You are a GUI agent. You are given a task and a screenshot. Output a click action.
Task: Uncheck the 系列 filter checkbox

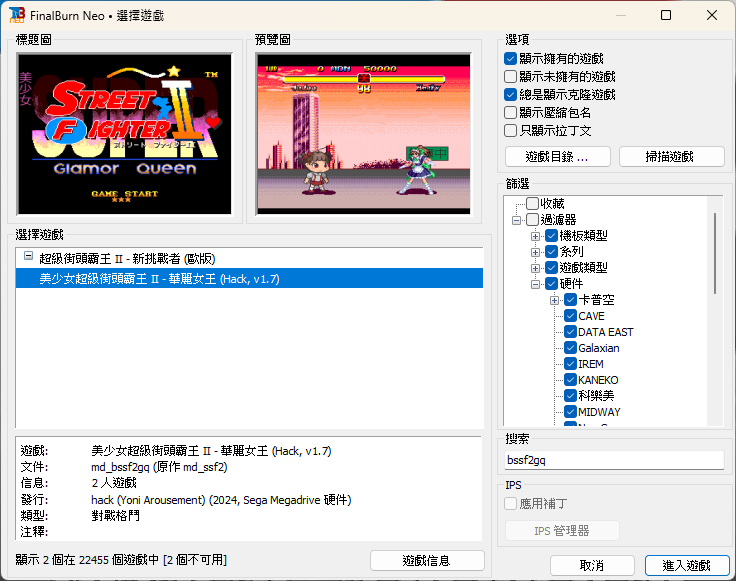point(552,252)
